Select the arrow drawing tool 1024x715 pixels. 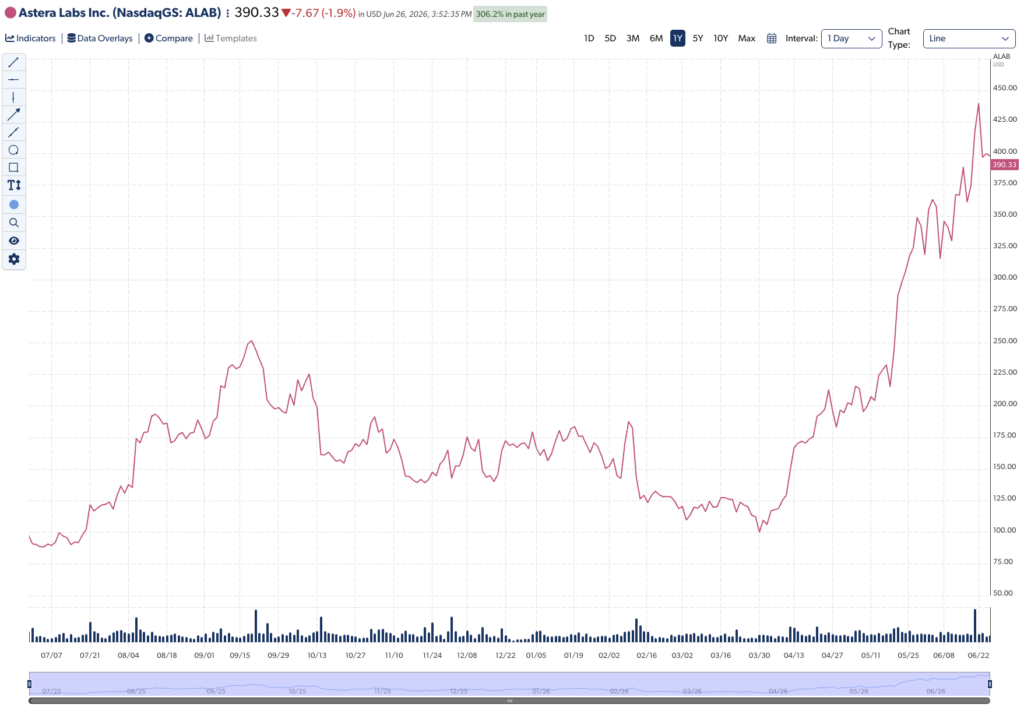click(14, 115)
